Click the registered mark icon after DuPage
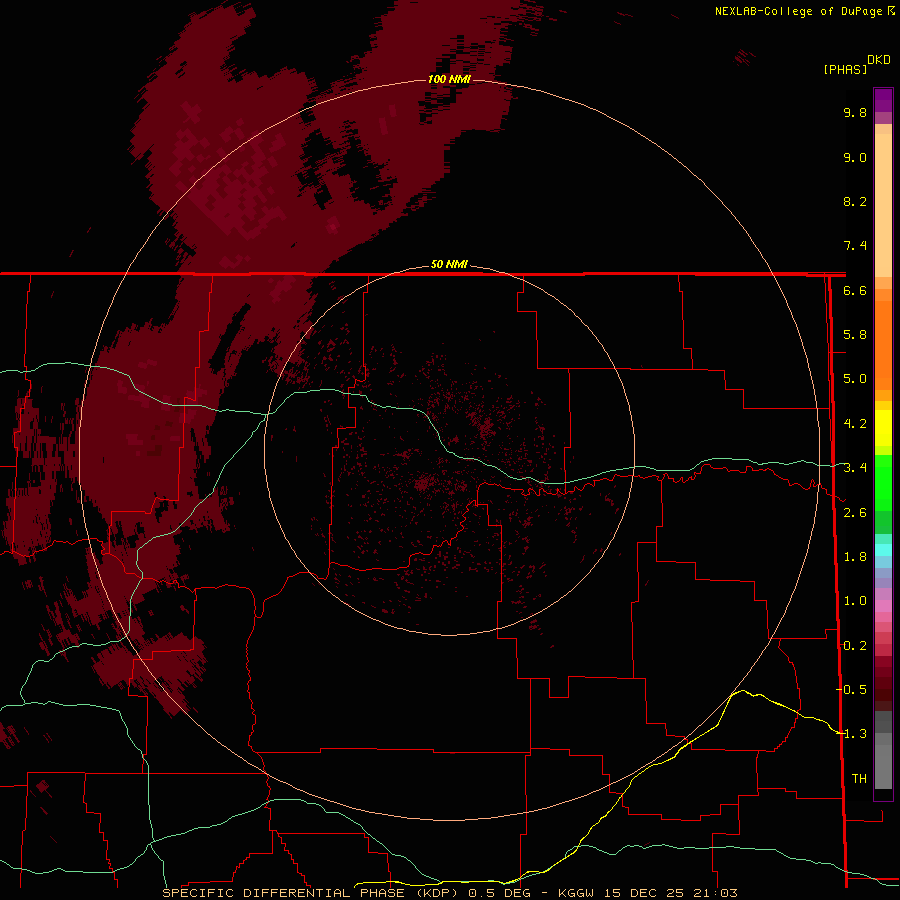Image resolution: width=900 pixels, height=900 pixels. point(891,11)
